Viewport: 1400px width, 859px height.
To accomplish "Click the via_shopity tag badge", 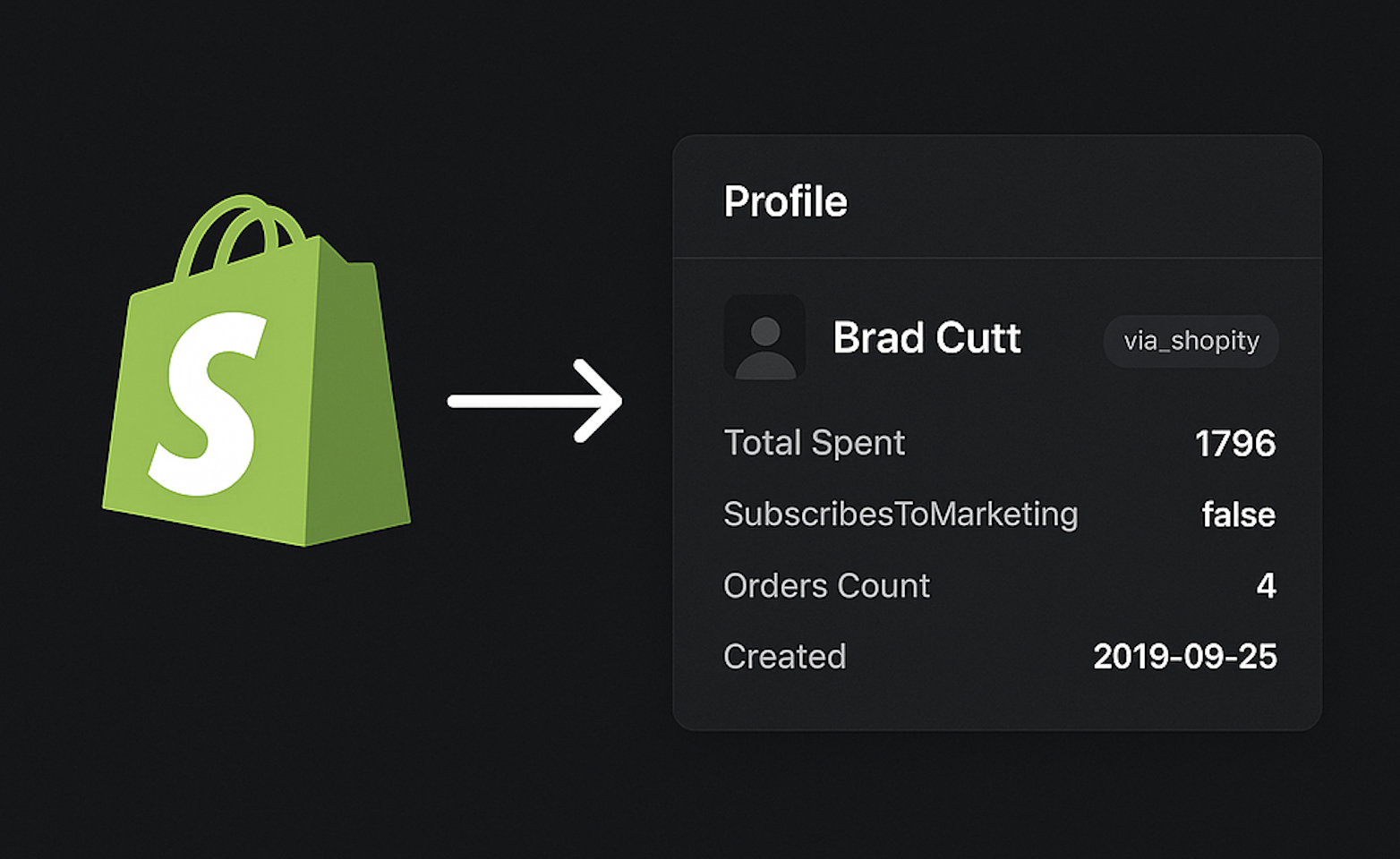I will [1191, 341].
